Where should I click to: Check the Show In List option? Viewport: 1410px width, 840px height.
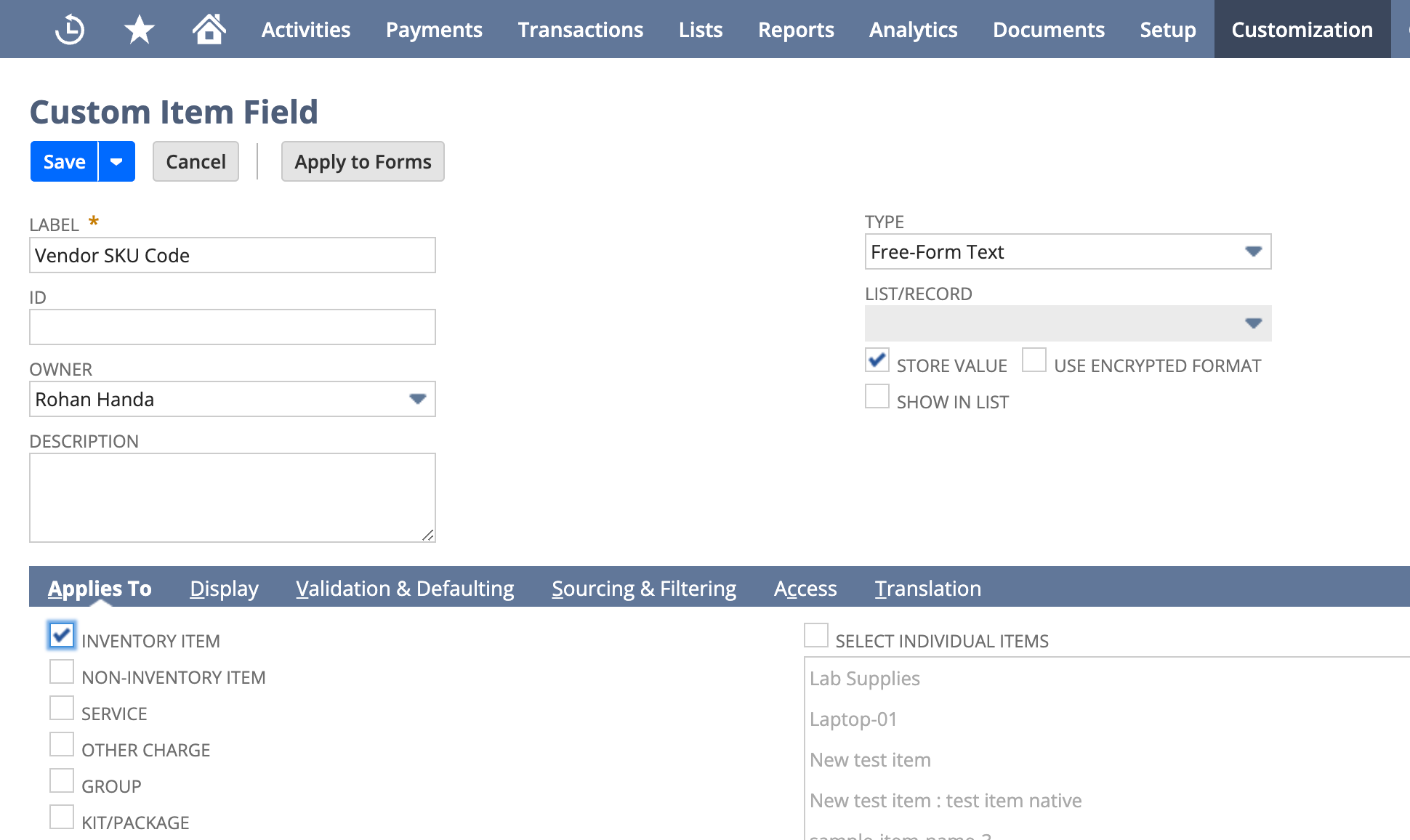click(877, 397)
